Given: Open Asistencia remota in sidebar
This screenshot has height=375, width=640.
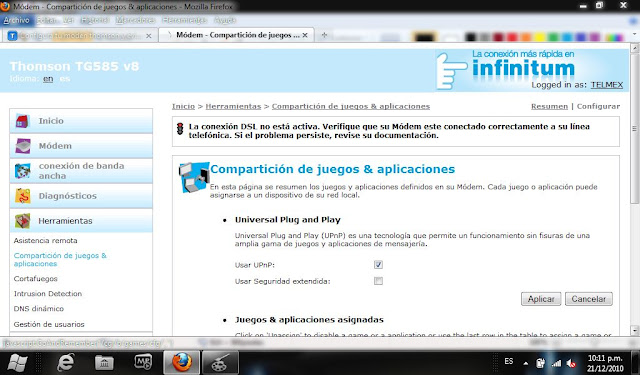Looking at the screenshot, I should click(45, 241).
